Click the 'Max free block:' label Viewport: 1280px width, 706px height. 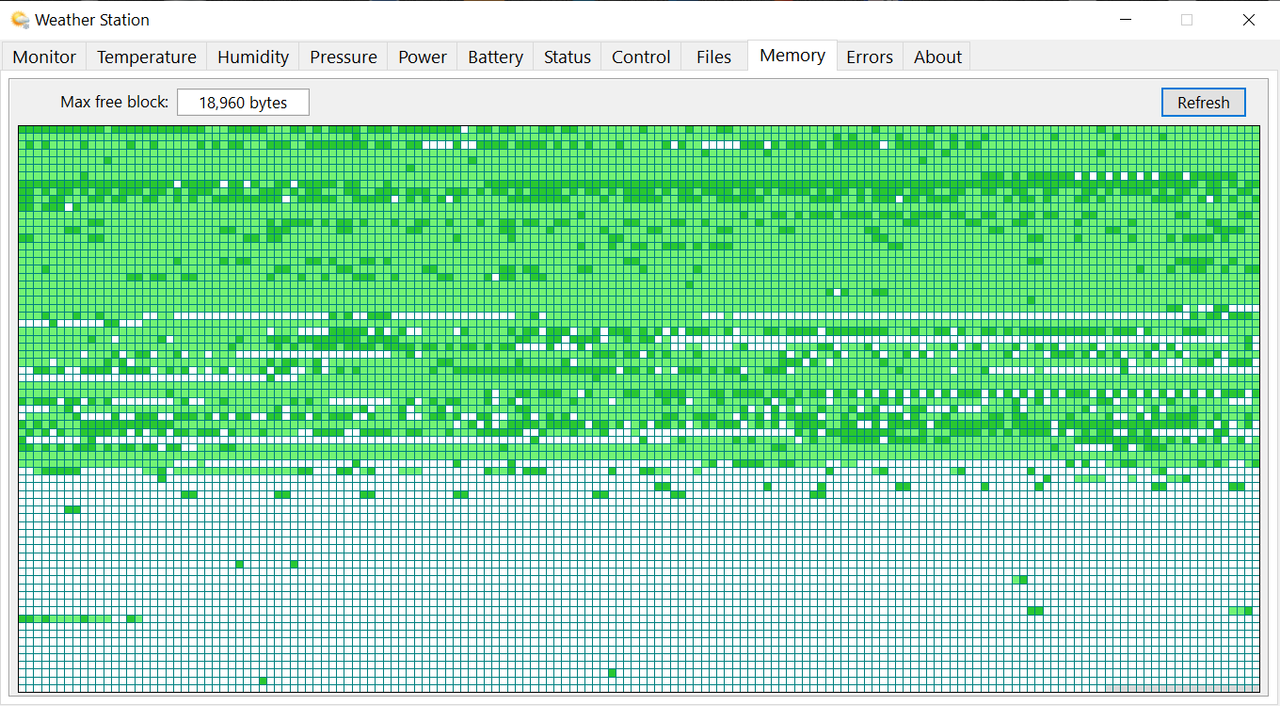click(114, 102)
